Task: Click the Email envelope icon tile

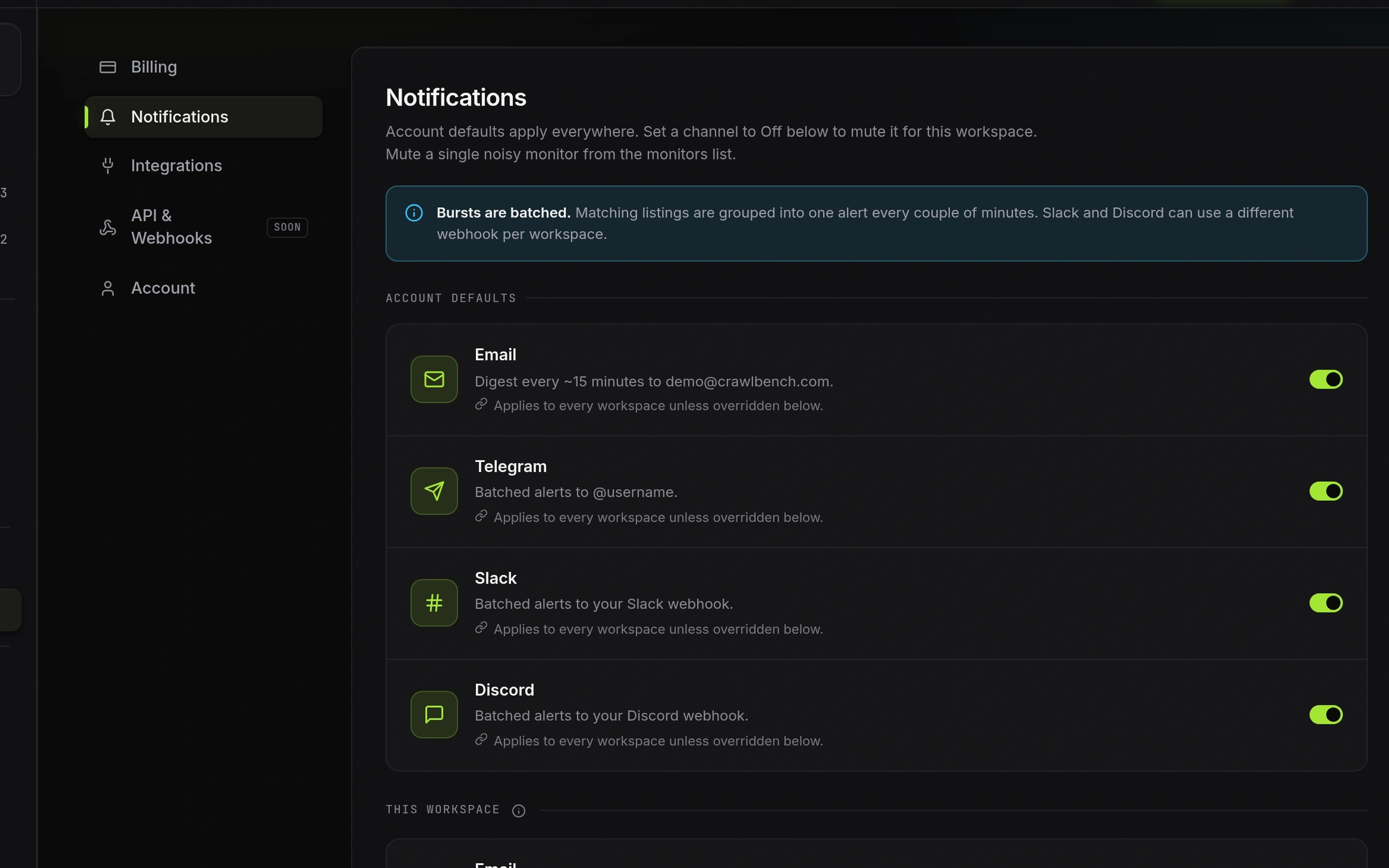Action: click(x=434, y=380)
